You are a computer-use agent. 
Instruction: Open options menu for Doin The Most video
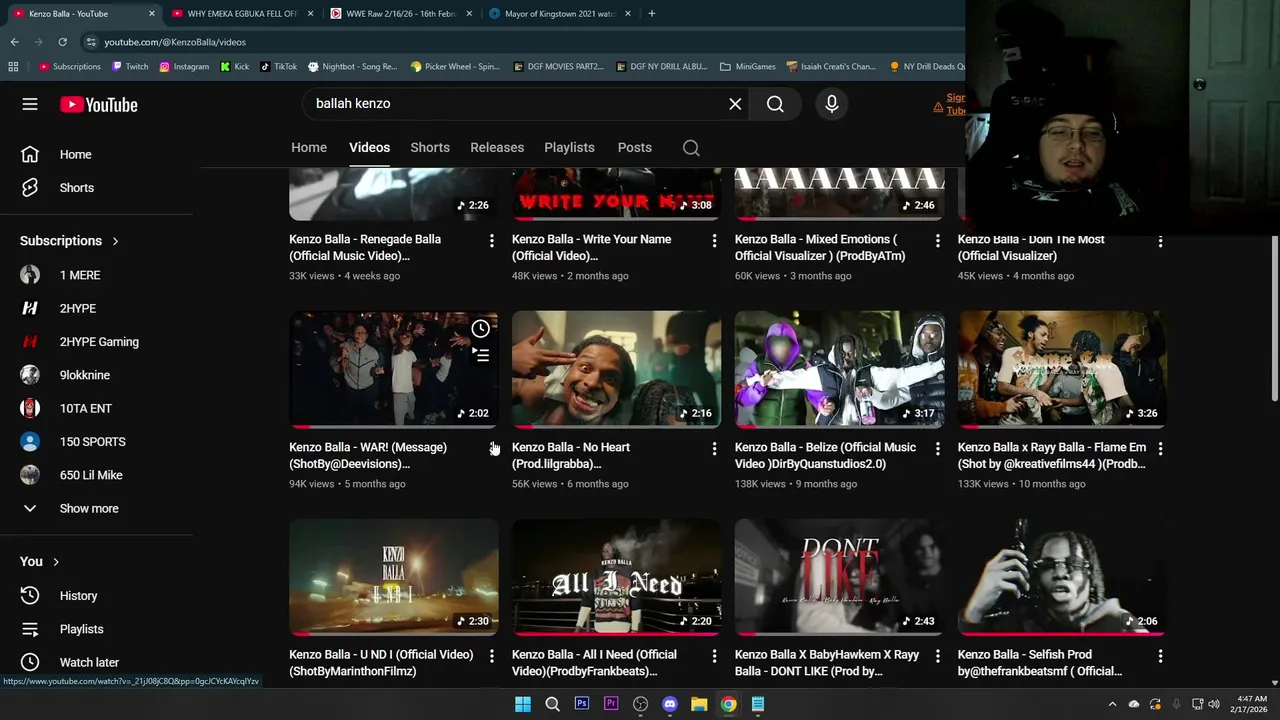click(1160, 241)
